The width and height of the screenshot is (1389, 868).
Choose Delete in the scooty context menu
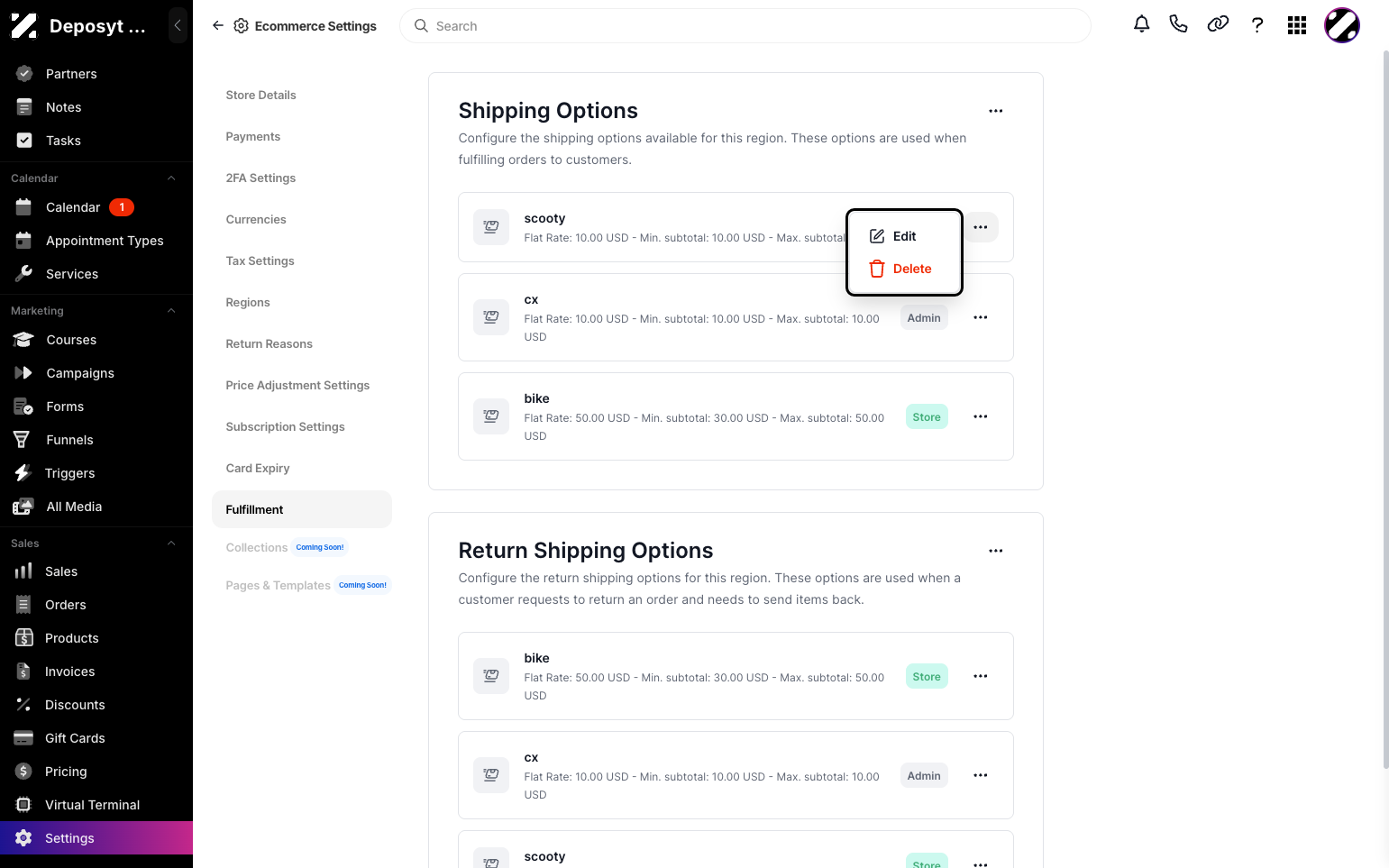pos(904,269)
